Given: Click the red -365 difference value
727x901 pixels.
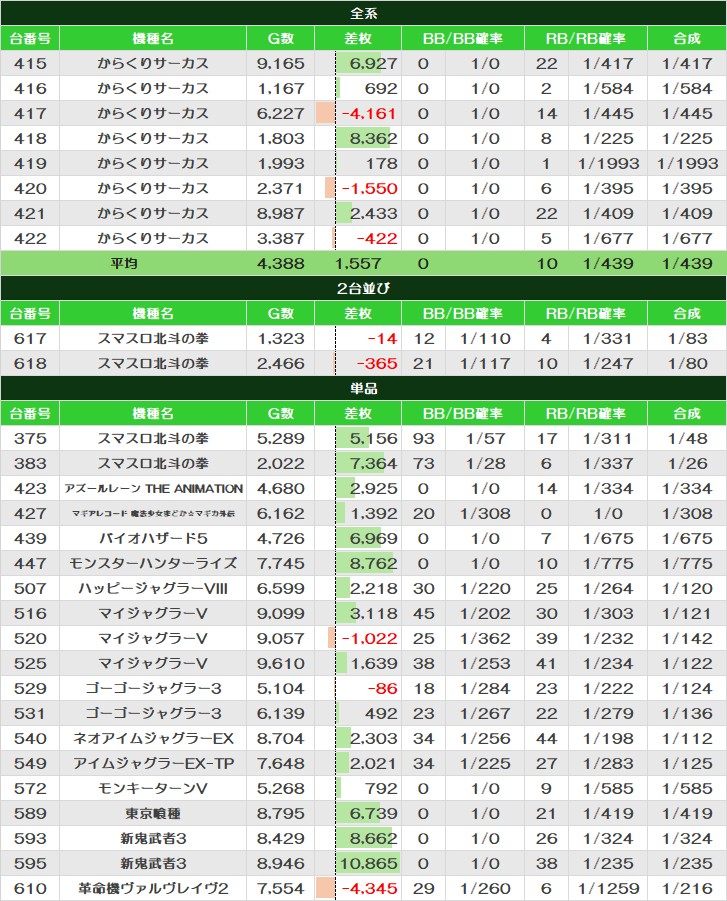Looking at the screenshot, I should tap(376, 364).
